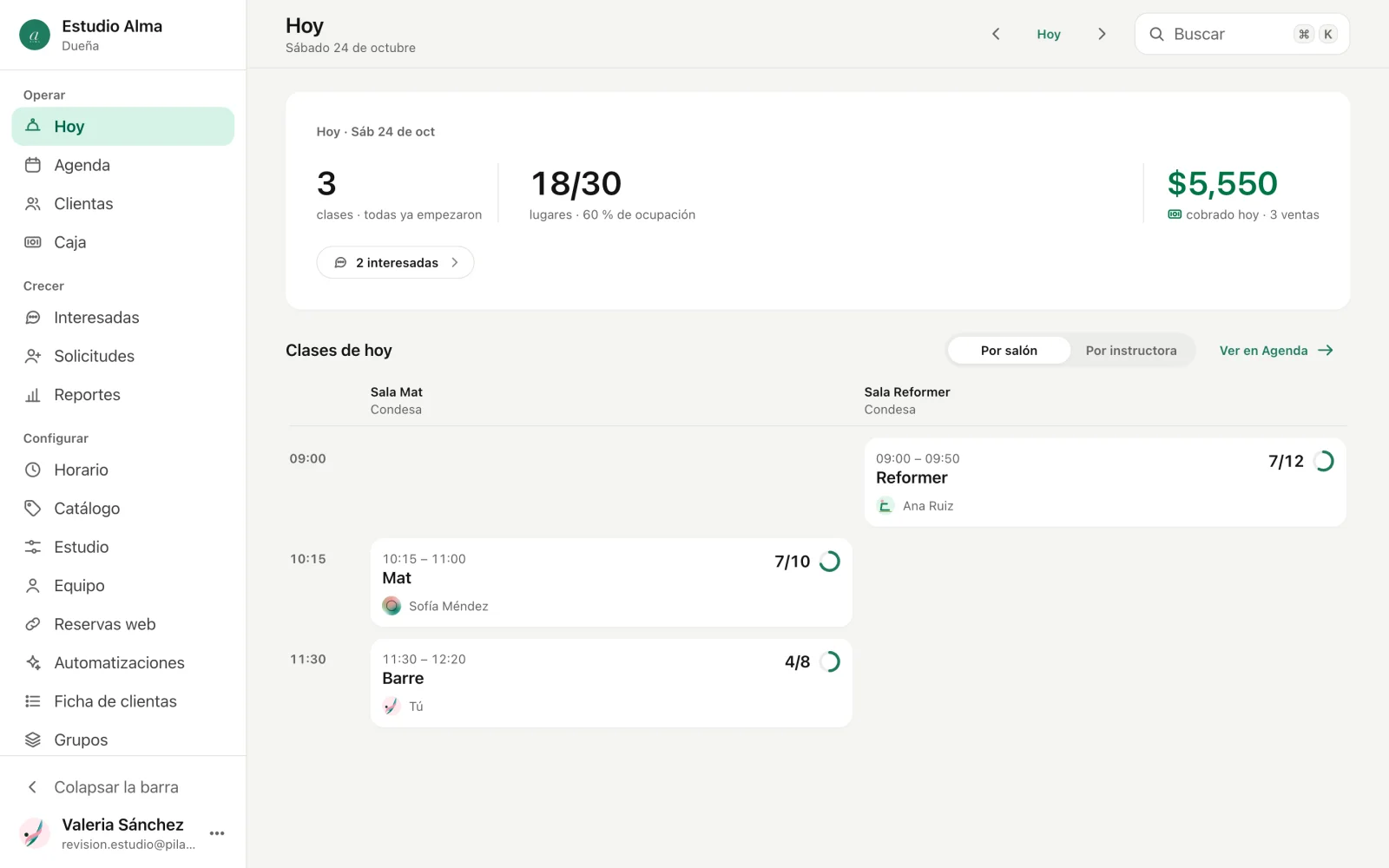Select the Sala Mat column header
This screenshot has height=868, width=1389.
tap(397, 400)
